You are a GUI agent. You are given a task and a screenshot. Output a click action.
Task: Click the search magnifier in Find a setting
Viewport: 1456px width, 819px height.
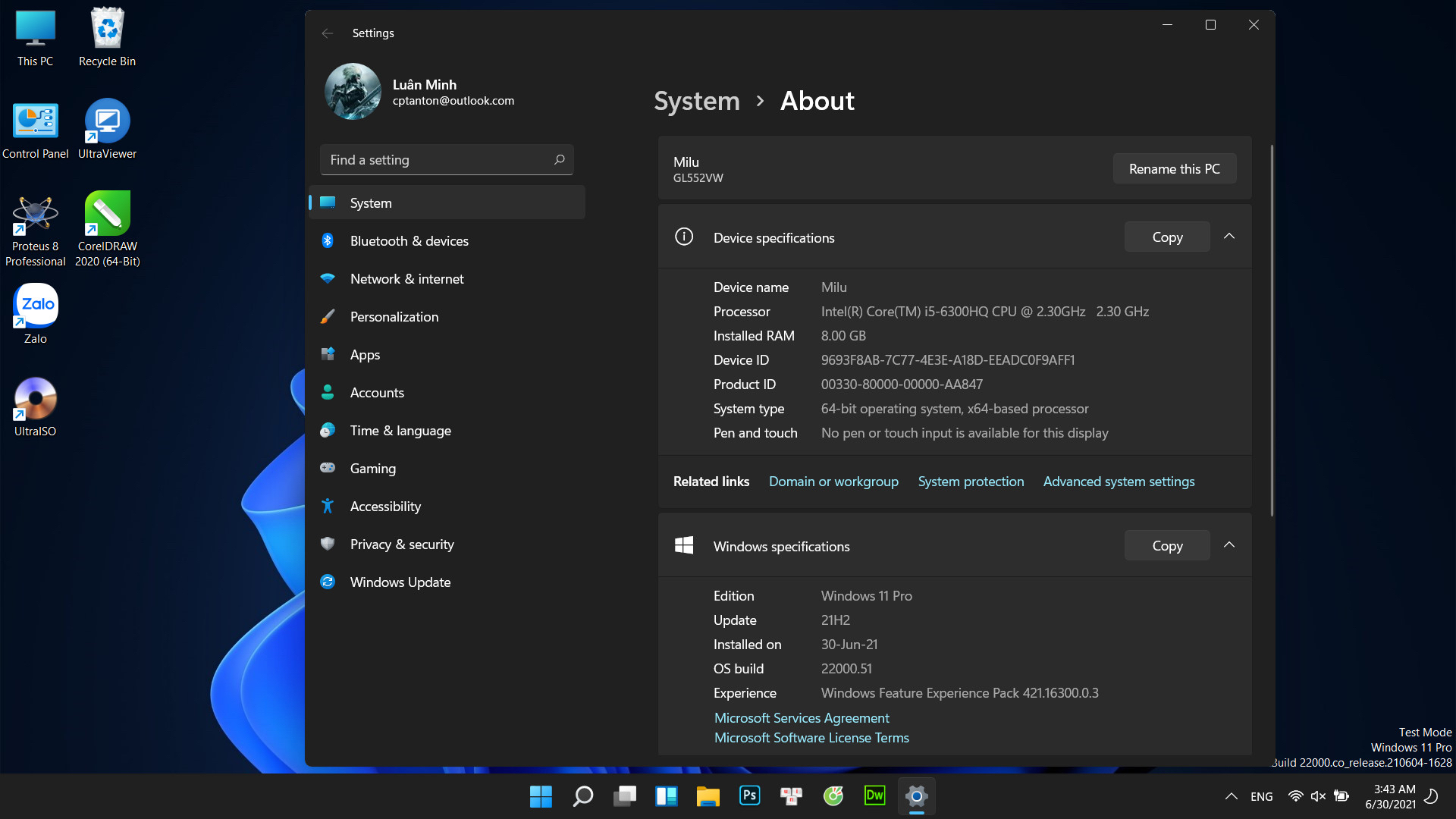tap(560, 159)
